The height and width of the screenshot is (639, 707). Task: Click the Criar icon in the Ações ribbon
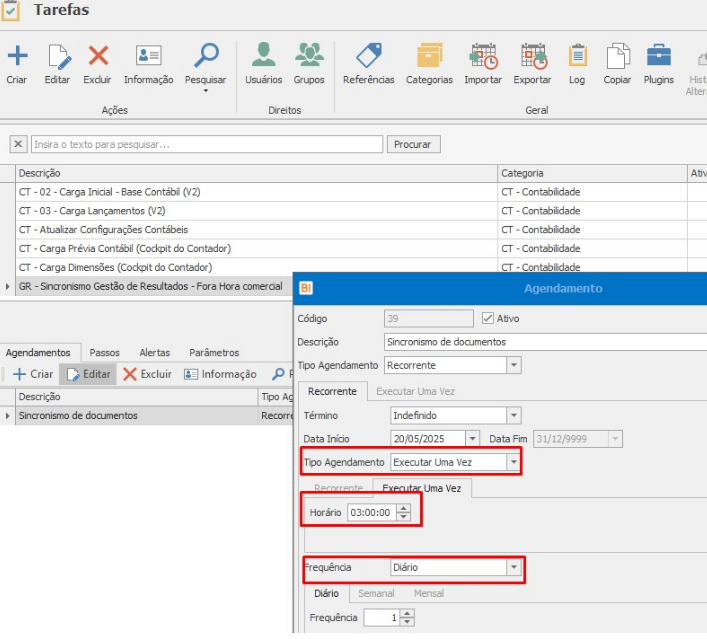click(17, 56)
